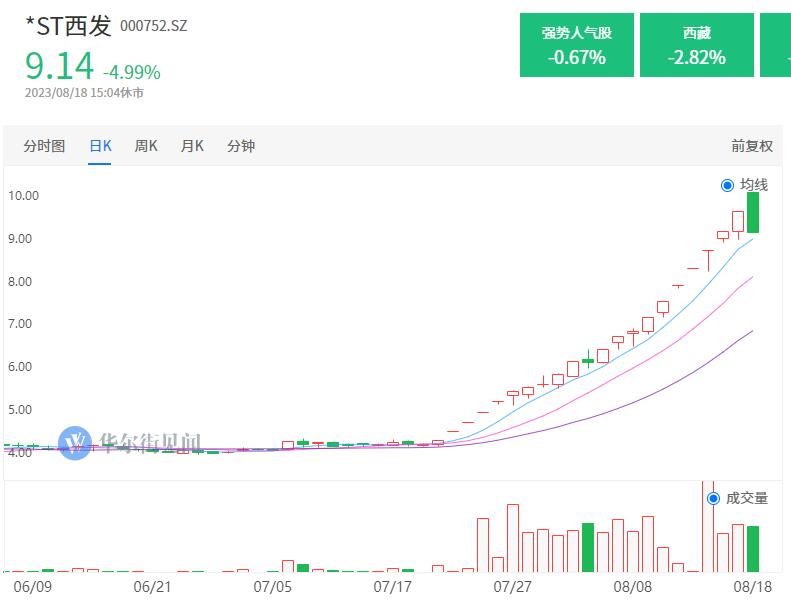Open the 强势人气股 sector card
791x606 pixels.
pyautogui.click(x=577, y=45)
